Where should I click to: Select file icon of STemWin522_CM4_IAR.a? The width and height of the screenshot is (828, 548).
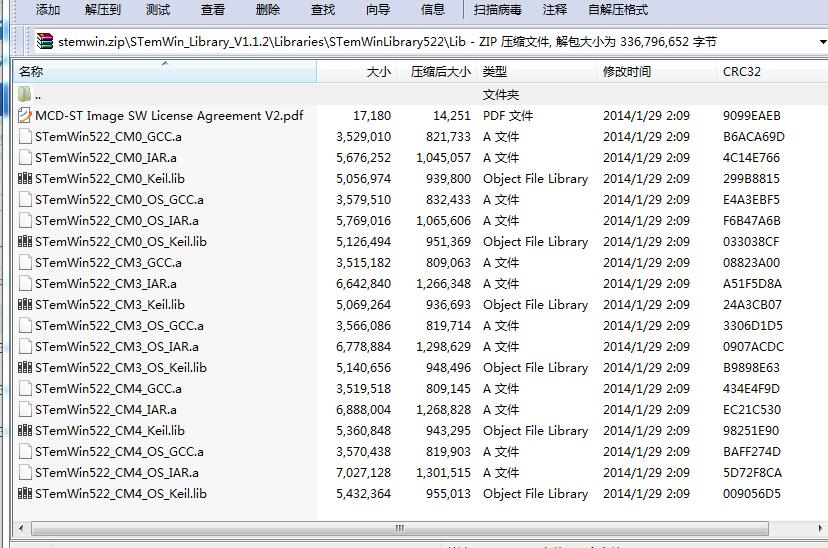25,409
